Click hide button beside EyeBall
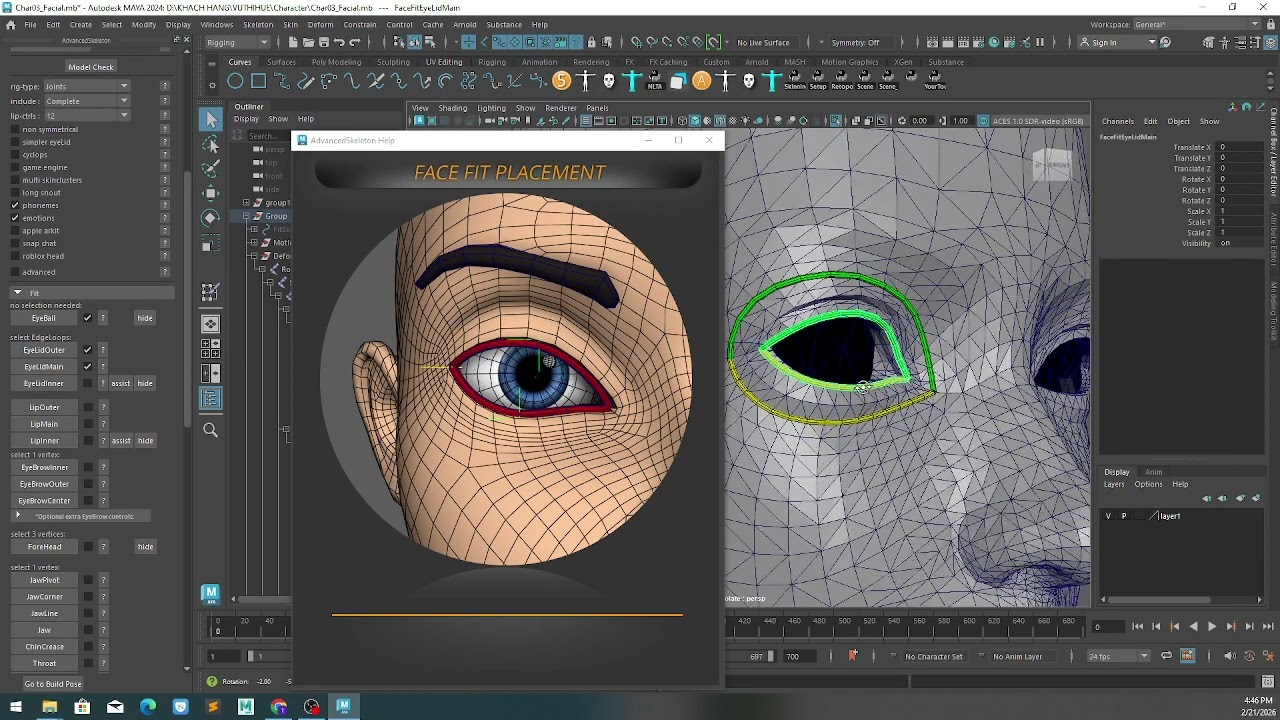 click(x=145, y=318)
